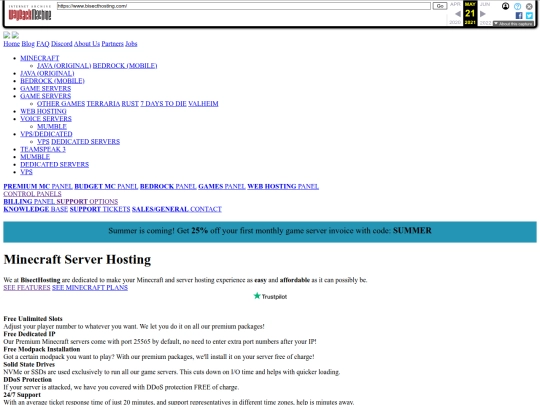This screenshot has height=405, width=540.
Task: Click the DDoS Protection text
Action: (28, 380)
